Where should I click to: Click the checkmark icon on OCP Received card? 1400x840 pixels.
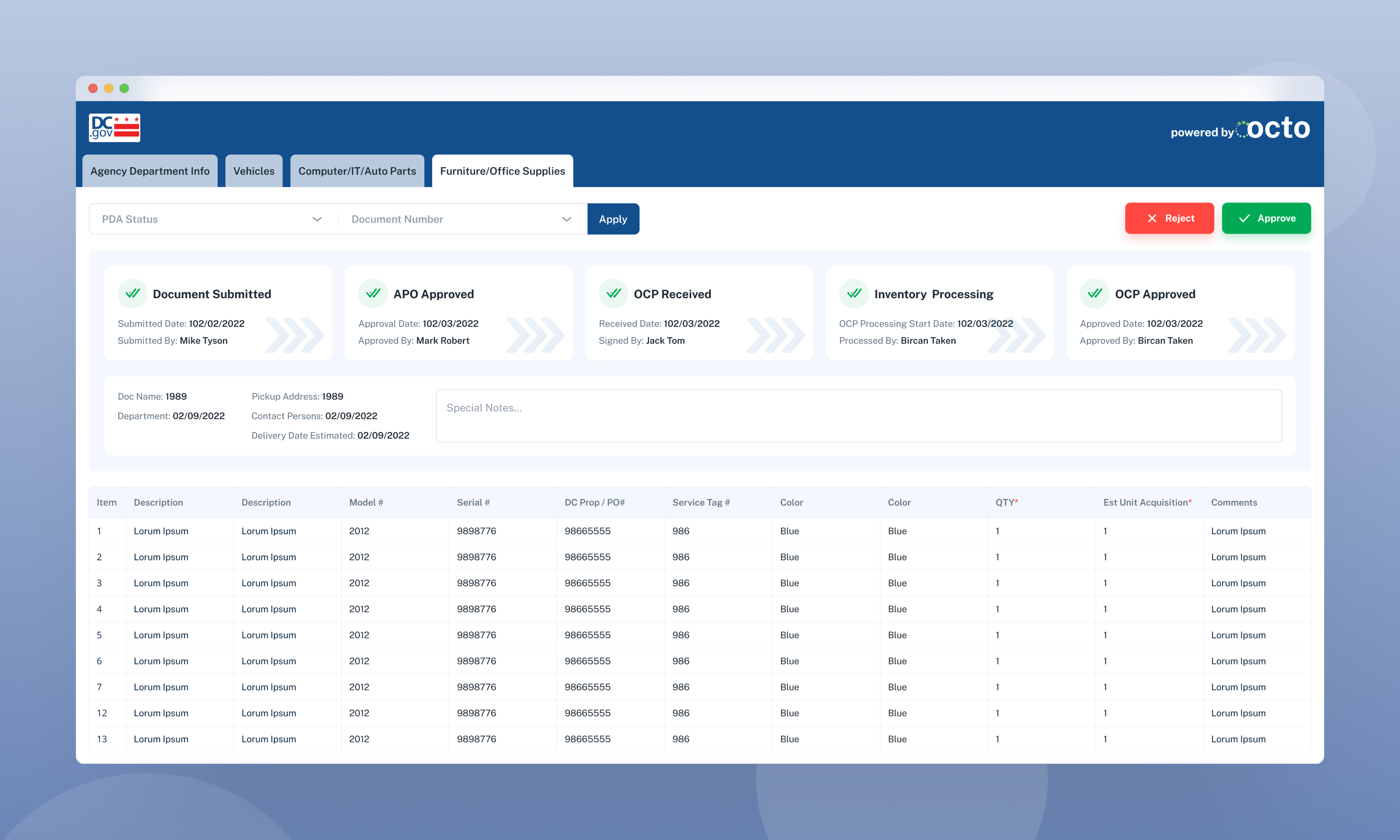[x=613, y=293]
